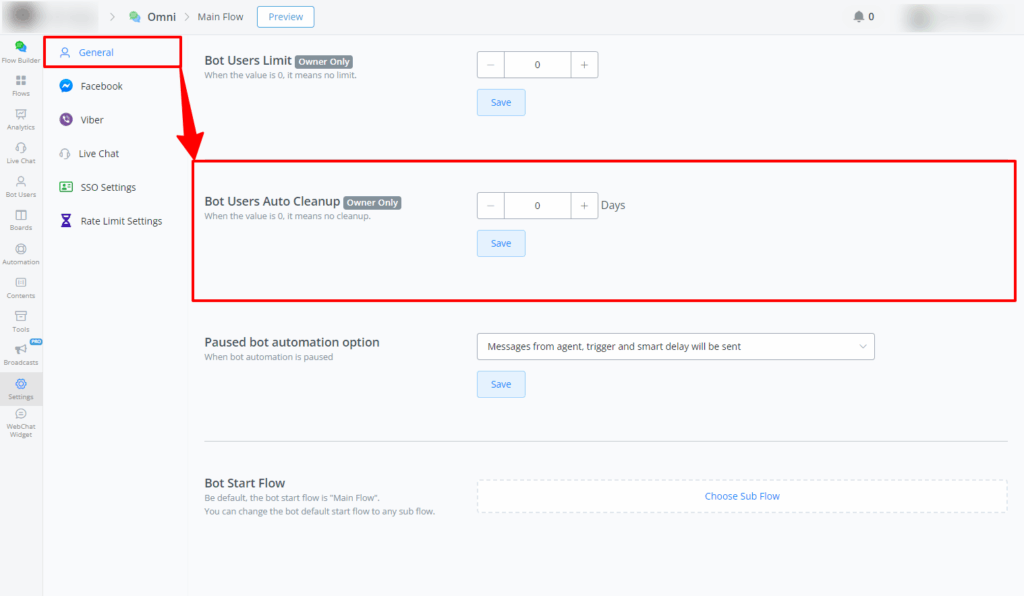Open WebChat Widget from sidebar
Screen dimensions: 1024x596
[x=21, y=417]
